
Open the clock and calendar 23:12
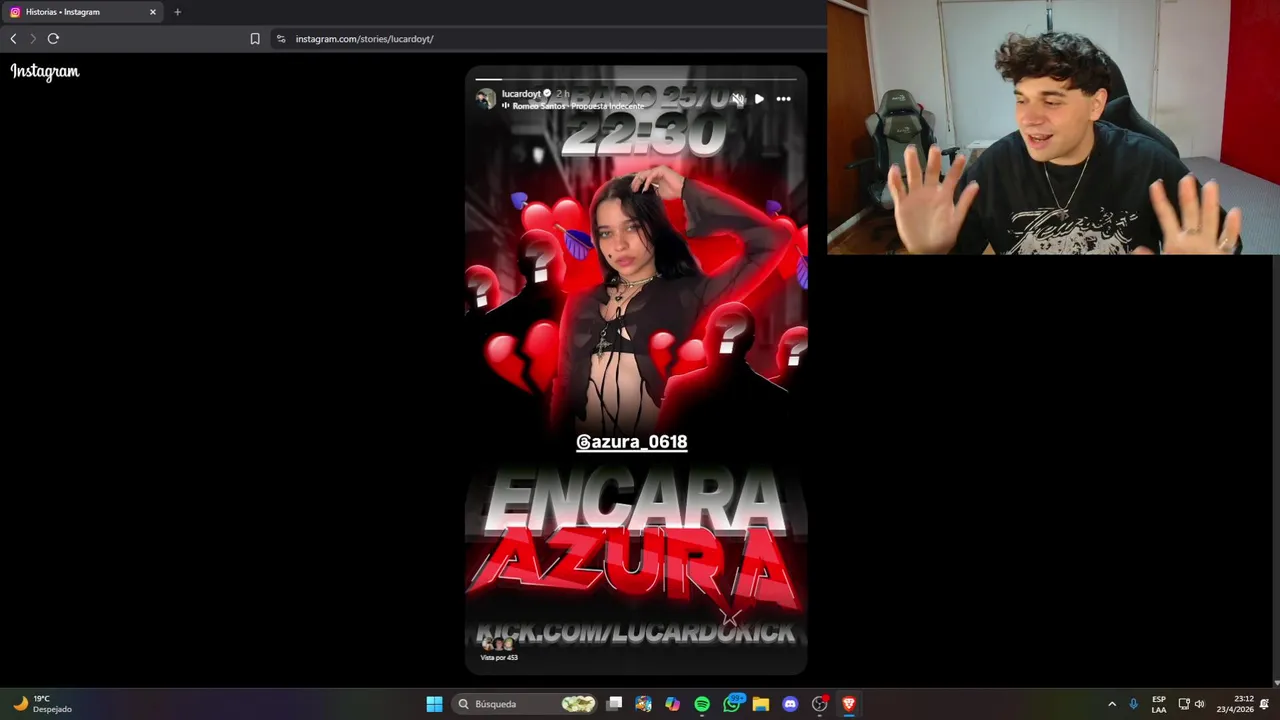tap(1235, 704)
